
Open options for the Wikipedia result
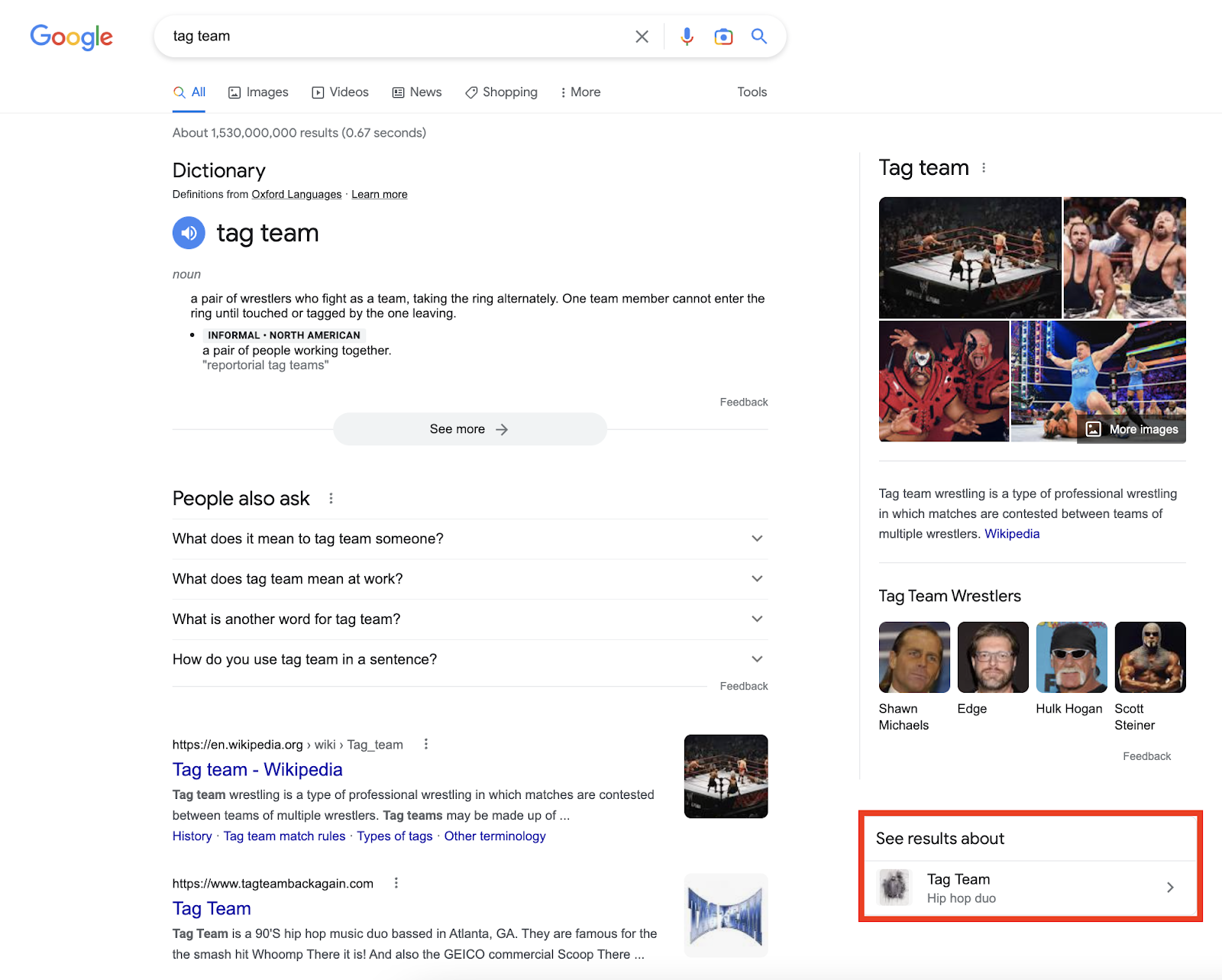click(426, 744)
